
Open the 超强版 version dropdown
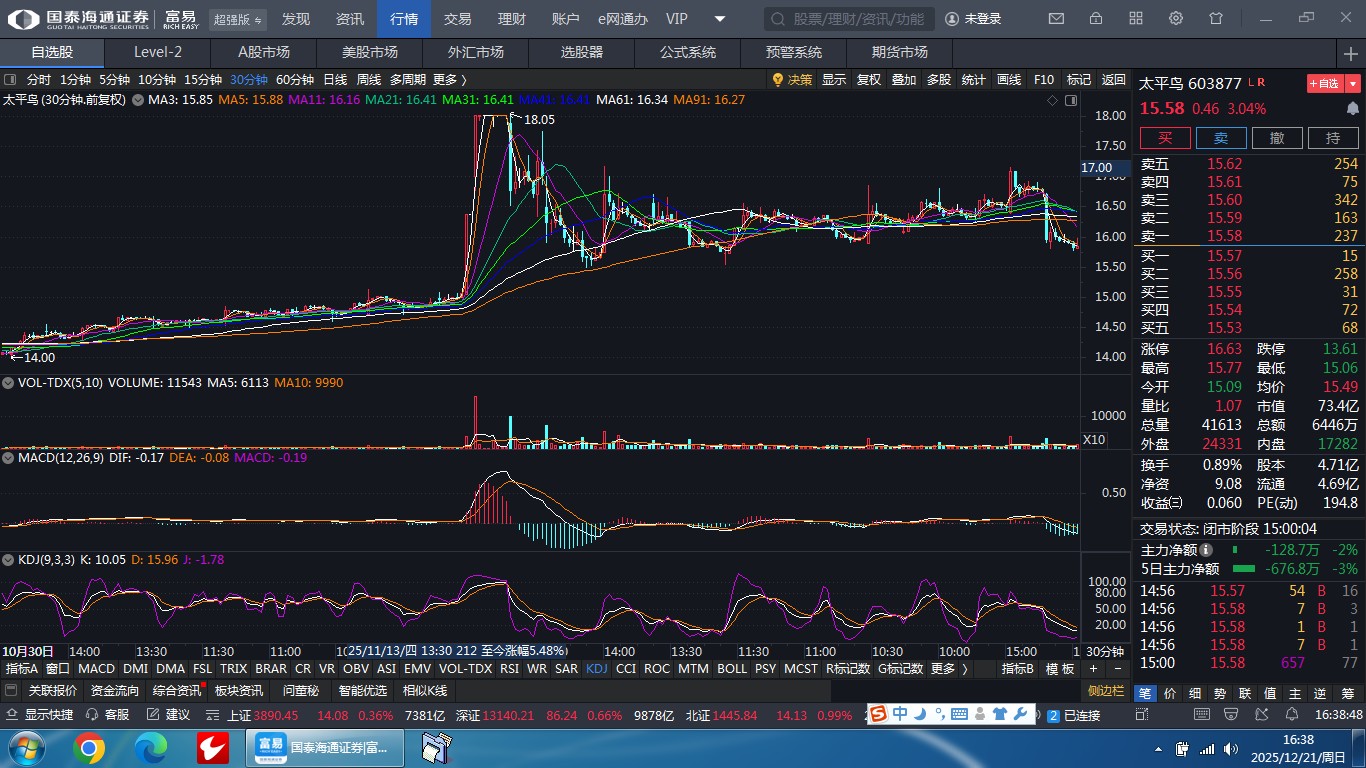click(238, 20)
